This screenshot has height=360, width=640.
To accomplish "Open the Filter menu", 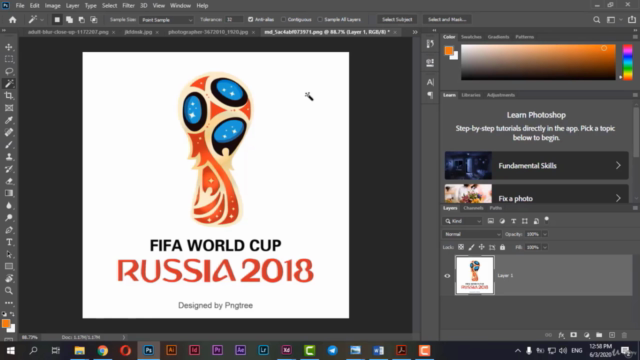I will pyautogui.click(x=128, y=6).
